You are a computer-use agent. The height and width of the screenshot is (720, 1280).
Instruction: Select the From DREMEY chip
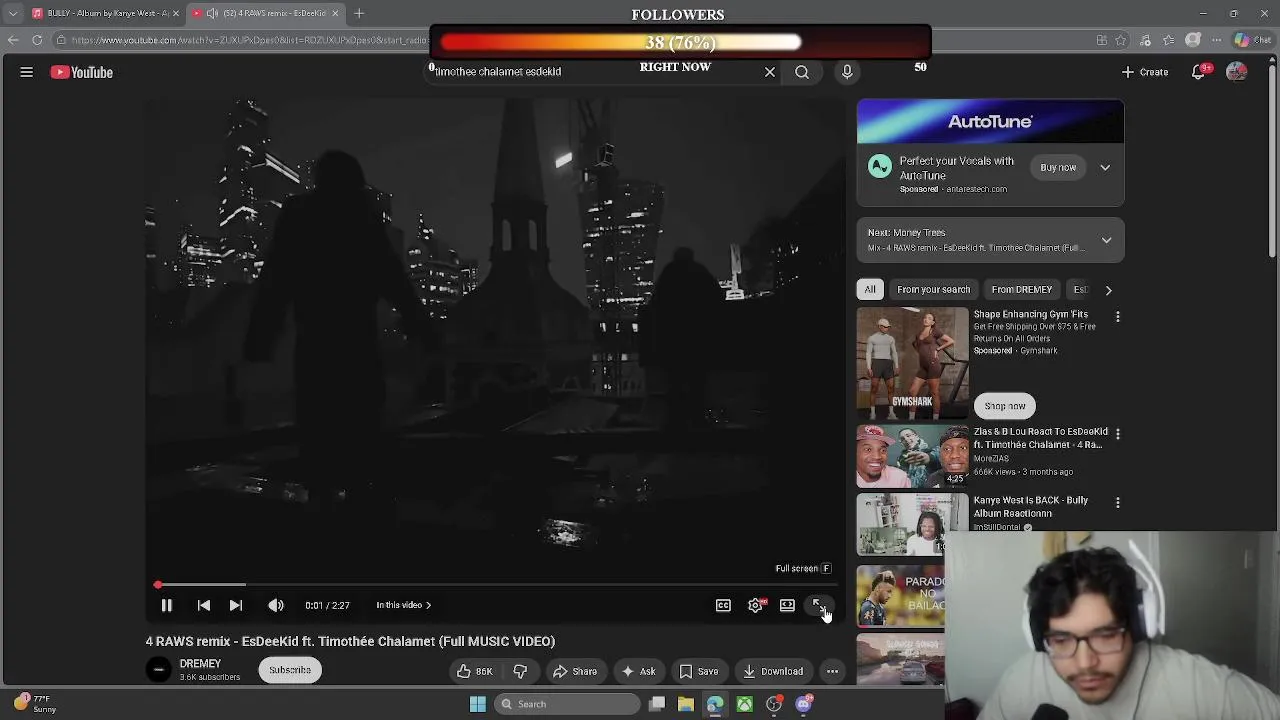(1021, 289)
